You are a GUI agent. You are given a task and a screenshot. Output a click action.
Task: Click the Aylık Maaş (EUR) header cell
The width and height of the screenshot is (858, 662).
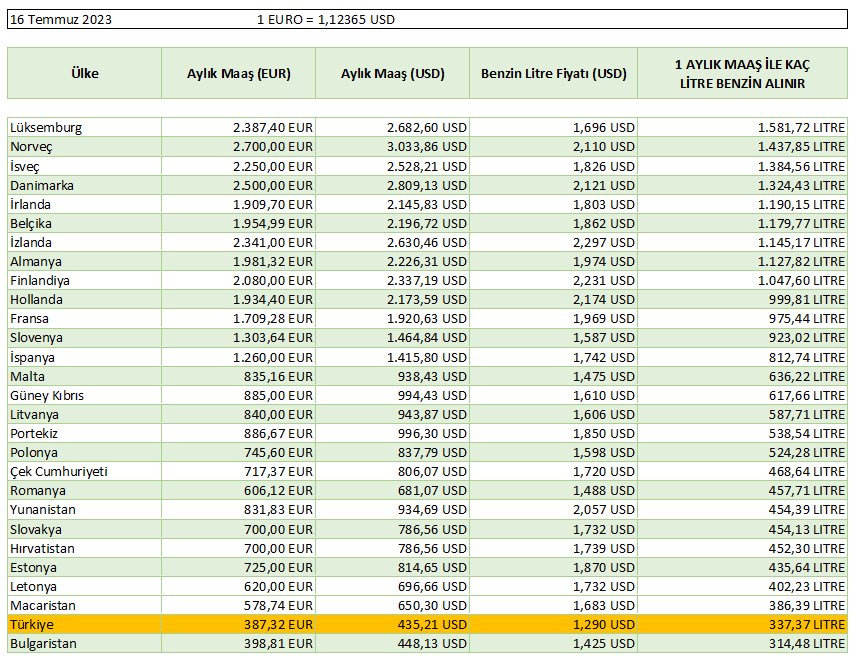tap(239, 73)
